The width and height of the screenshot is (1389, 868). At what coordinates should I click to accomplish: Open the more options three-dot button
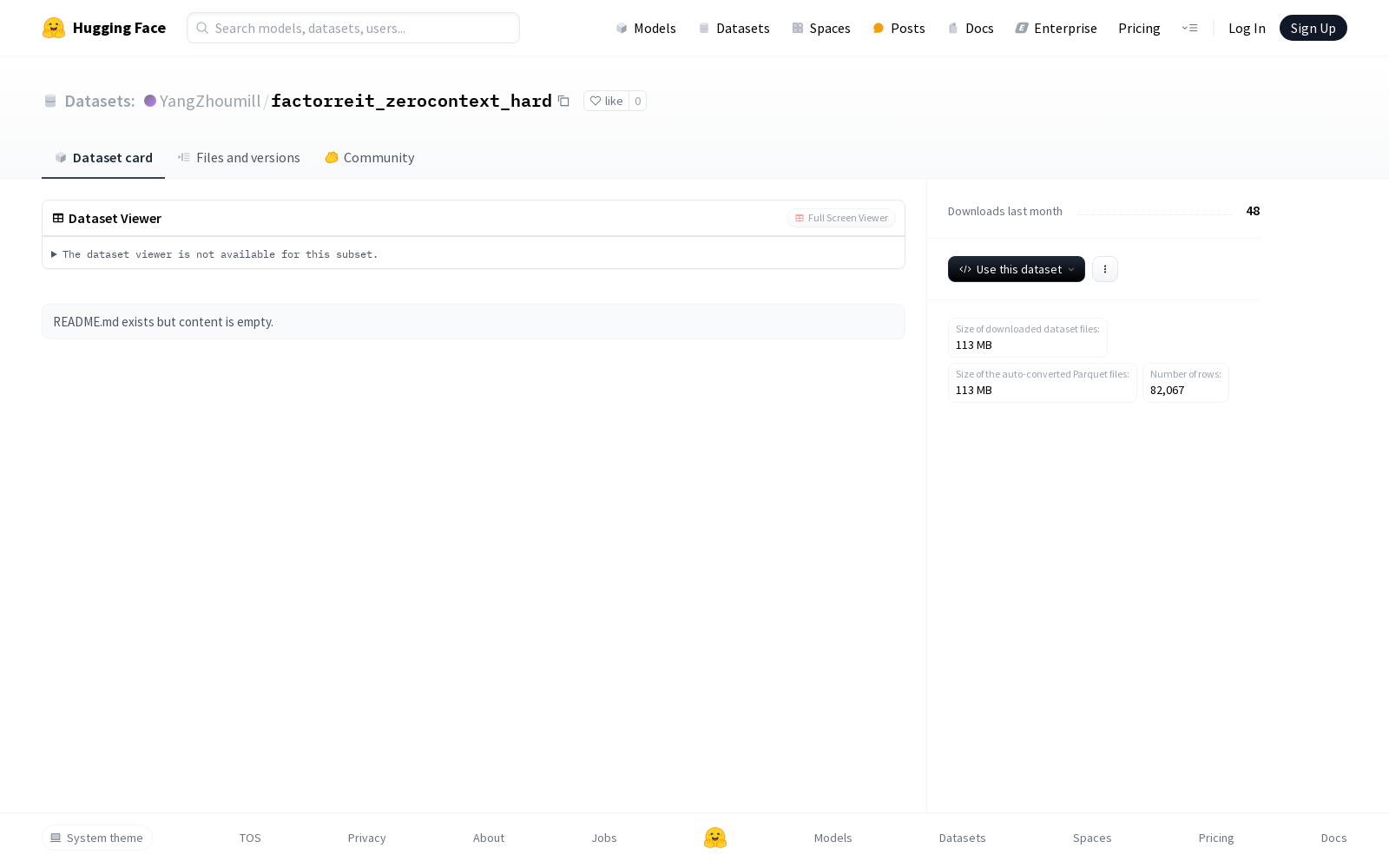1105,269
